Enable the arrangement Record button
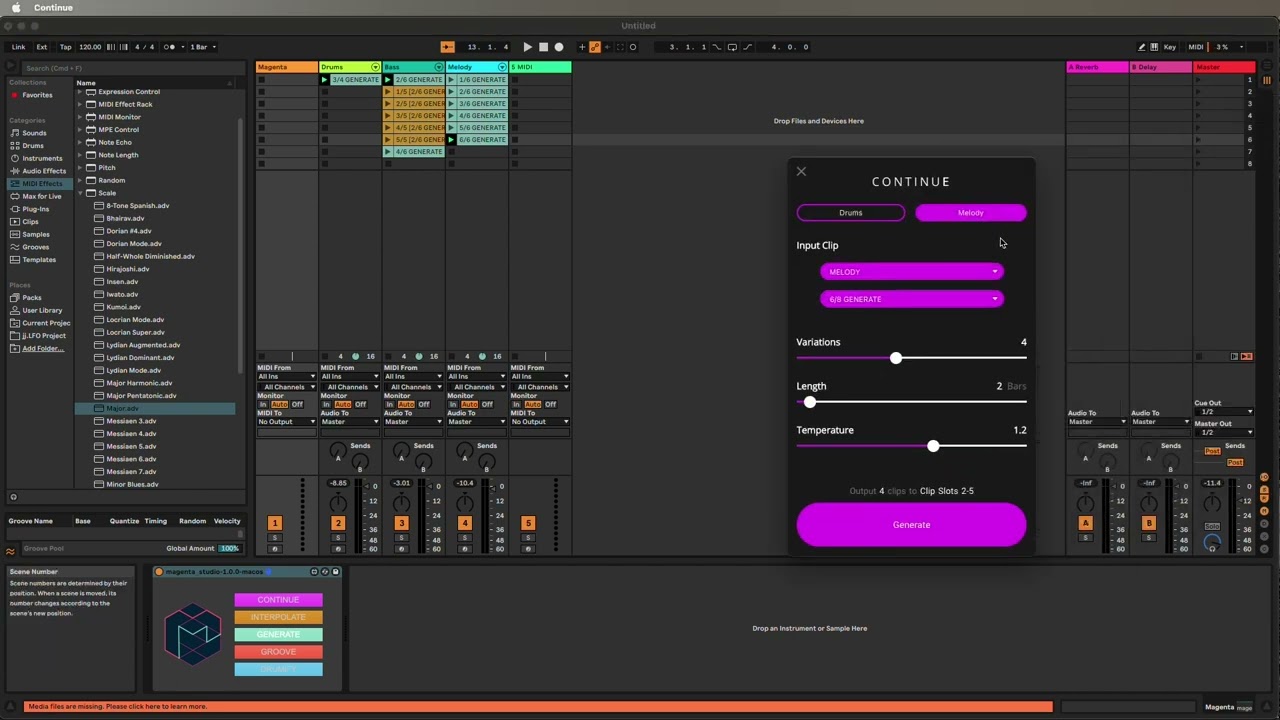 tap(559, 47)
